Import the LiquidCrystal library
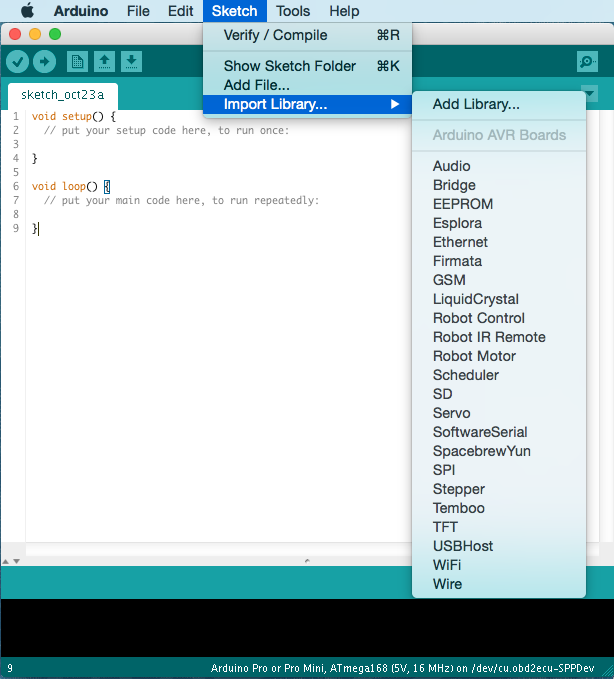Screen dimensions: 614x679 (499, 299)
